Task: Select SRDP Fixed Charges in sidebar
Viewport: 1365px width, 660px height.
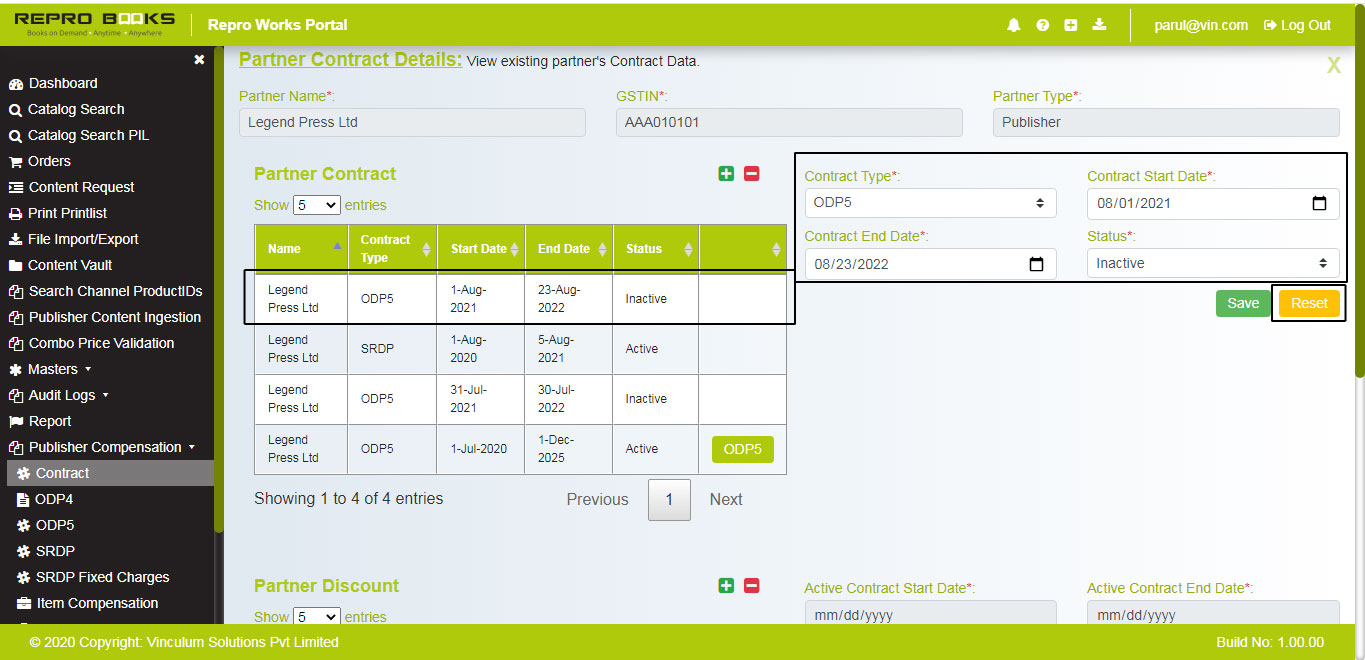Action: pyautogui.click(x=102, y=577)
